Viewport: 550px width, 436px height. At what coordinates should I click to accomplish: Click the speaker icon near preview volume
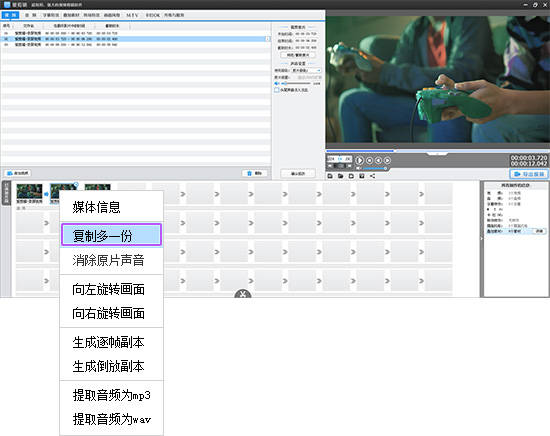click(x=358, y=168)
